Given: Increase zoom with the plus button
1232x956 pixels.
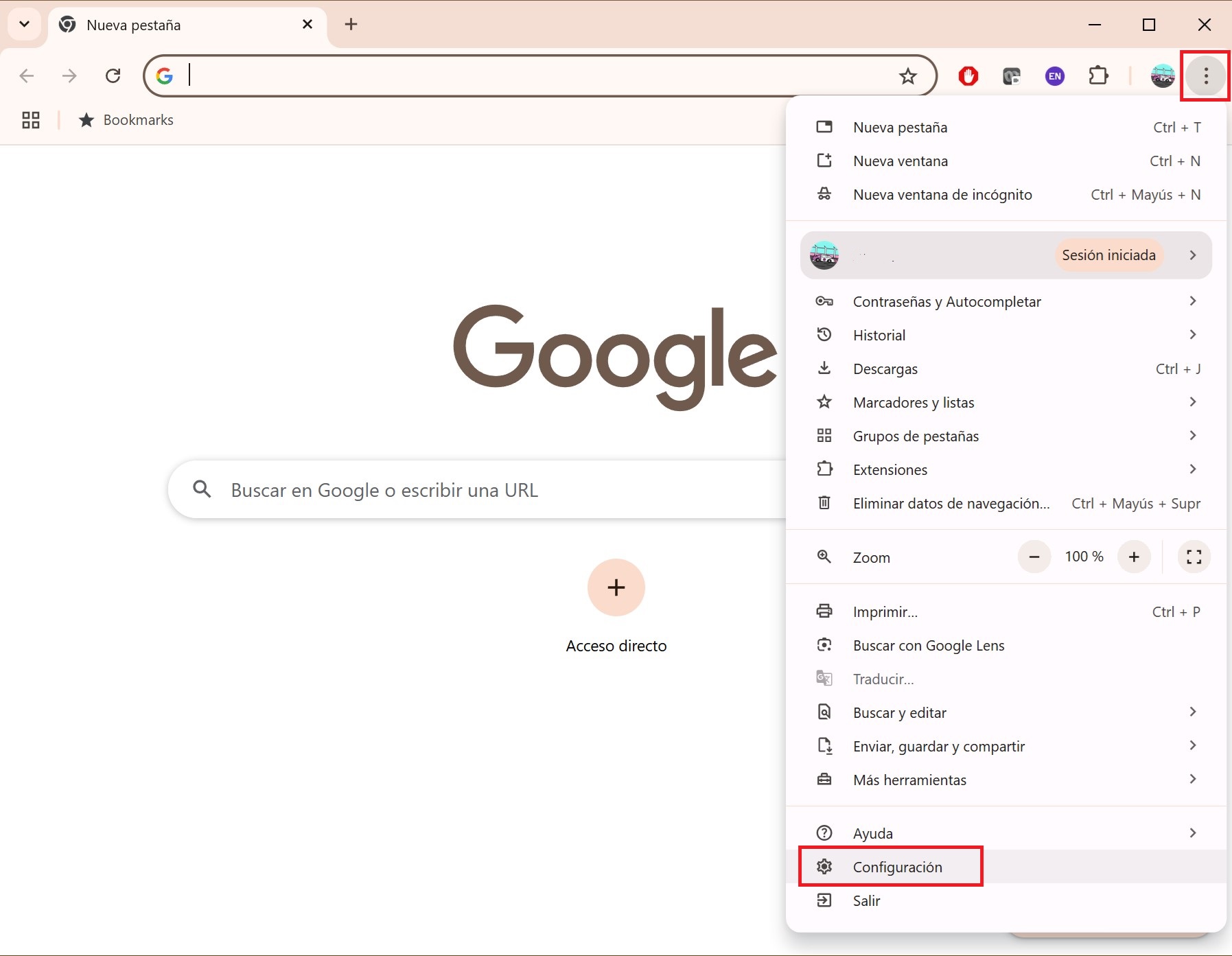Looking at the screenshot, I should 1134,557.
